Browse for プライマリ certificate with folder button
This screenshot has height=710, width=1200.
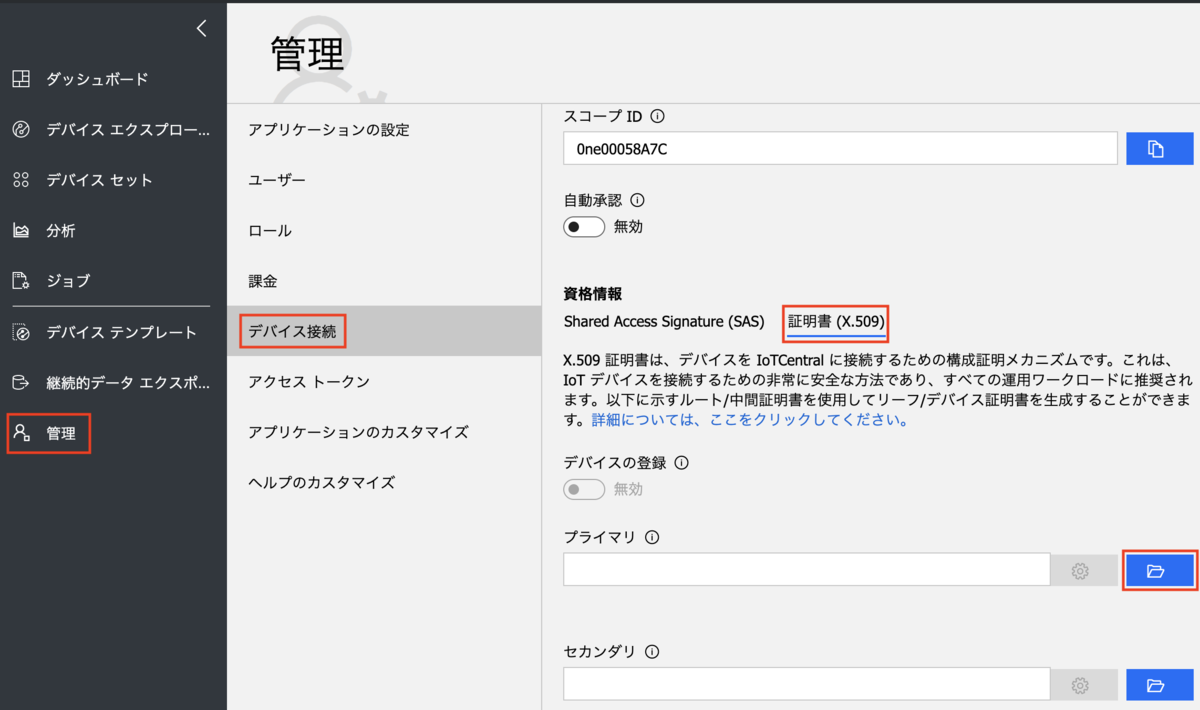[1160, 571]
